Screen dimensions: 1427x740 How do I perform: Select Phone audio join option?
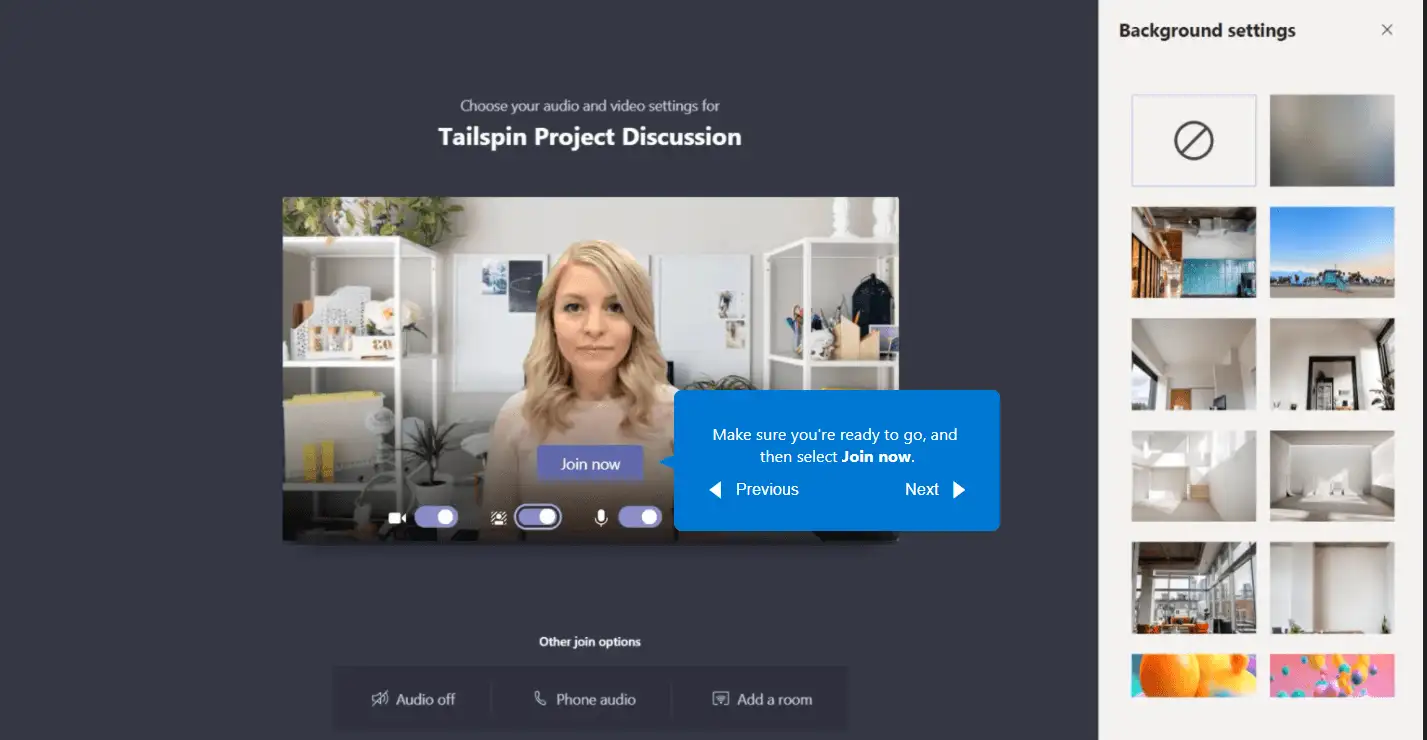[584, 699]
